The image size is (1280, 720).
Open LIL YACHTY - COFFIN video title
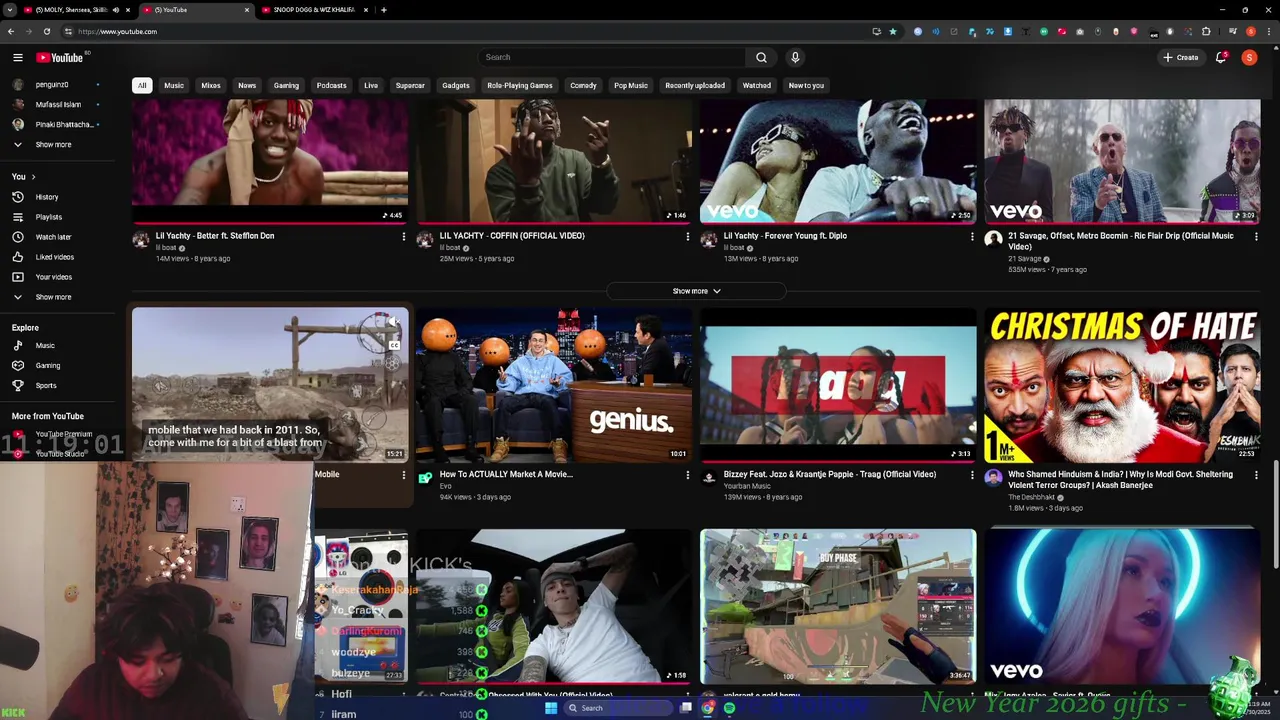[x=512, y=236]
